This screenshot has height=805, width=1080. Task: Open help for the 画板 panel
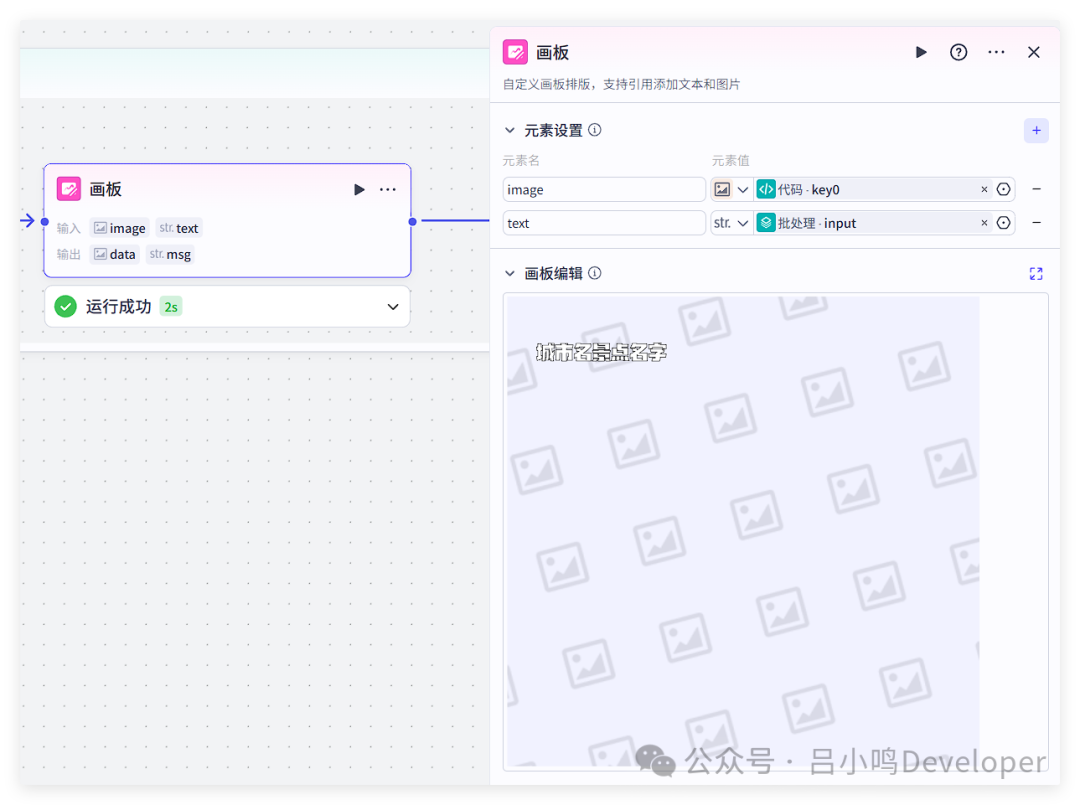pos(958,52)
